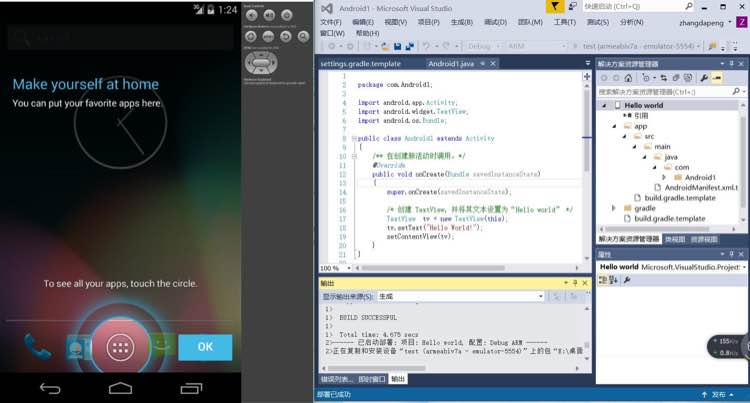750x403 pixels.
Task: Click Home icon in Solution Explorer toolbar
Action: (x=628, y=78)
